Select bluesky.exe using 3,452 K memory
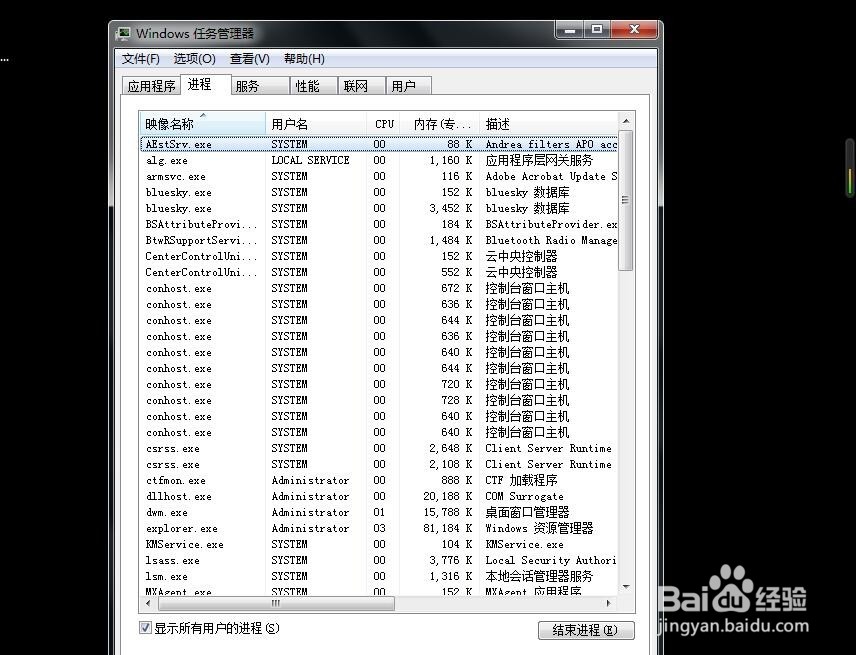The image size is (856, 655). point(379,209)
